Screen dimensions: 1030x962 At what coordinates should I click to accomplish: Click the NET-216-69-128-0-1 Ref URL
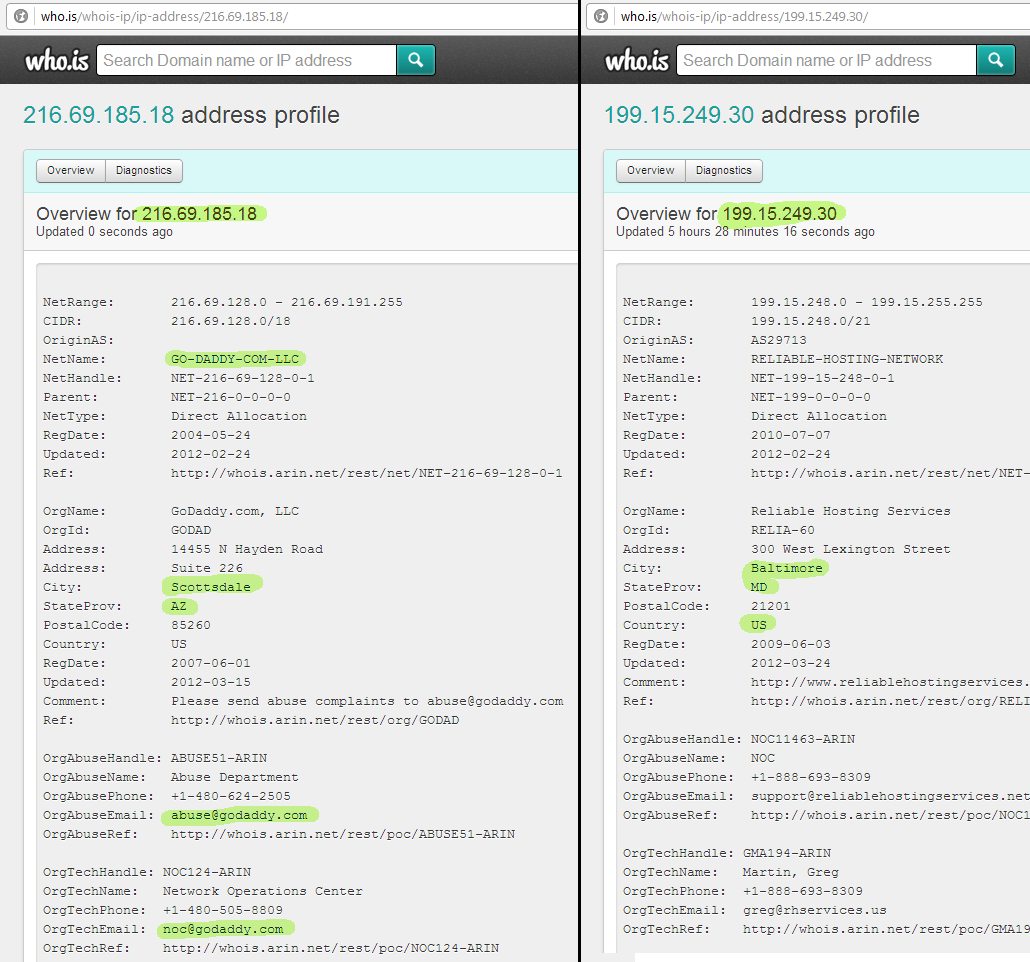pyautogui.click(x=367, y=472)
